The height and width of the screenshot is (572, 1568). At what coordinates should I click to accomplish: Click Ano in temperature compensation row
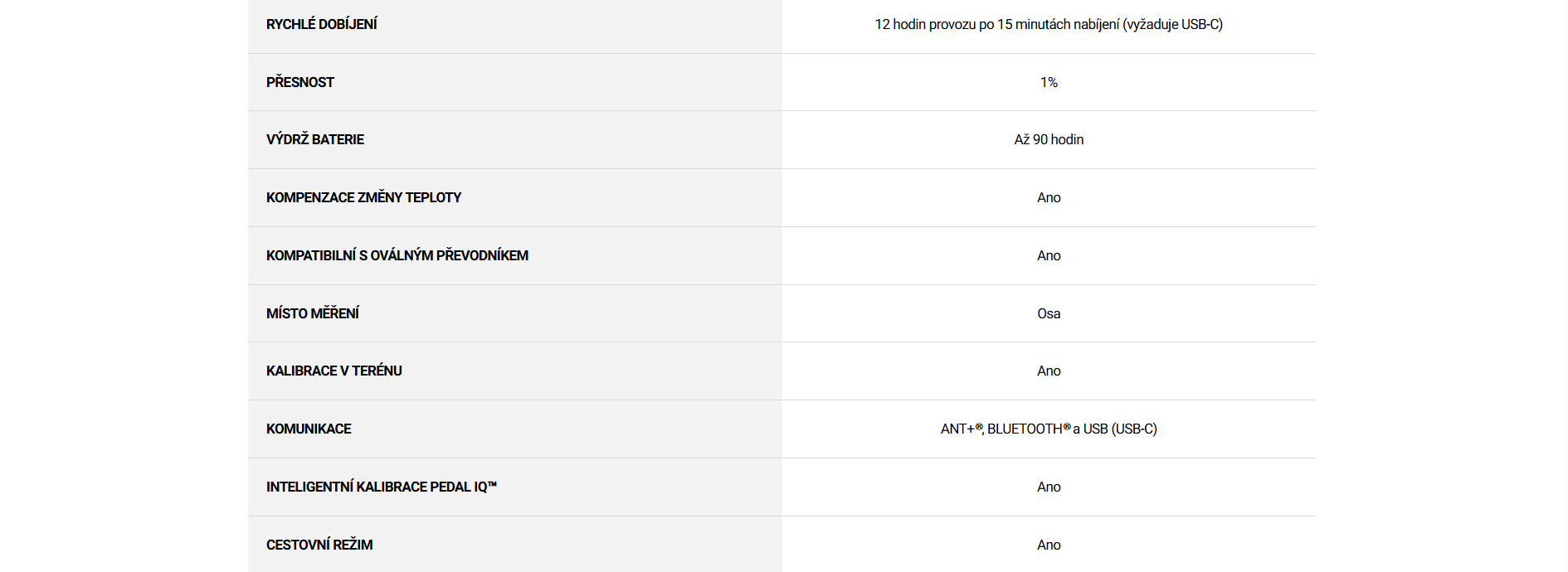[1049, 197]
